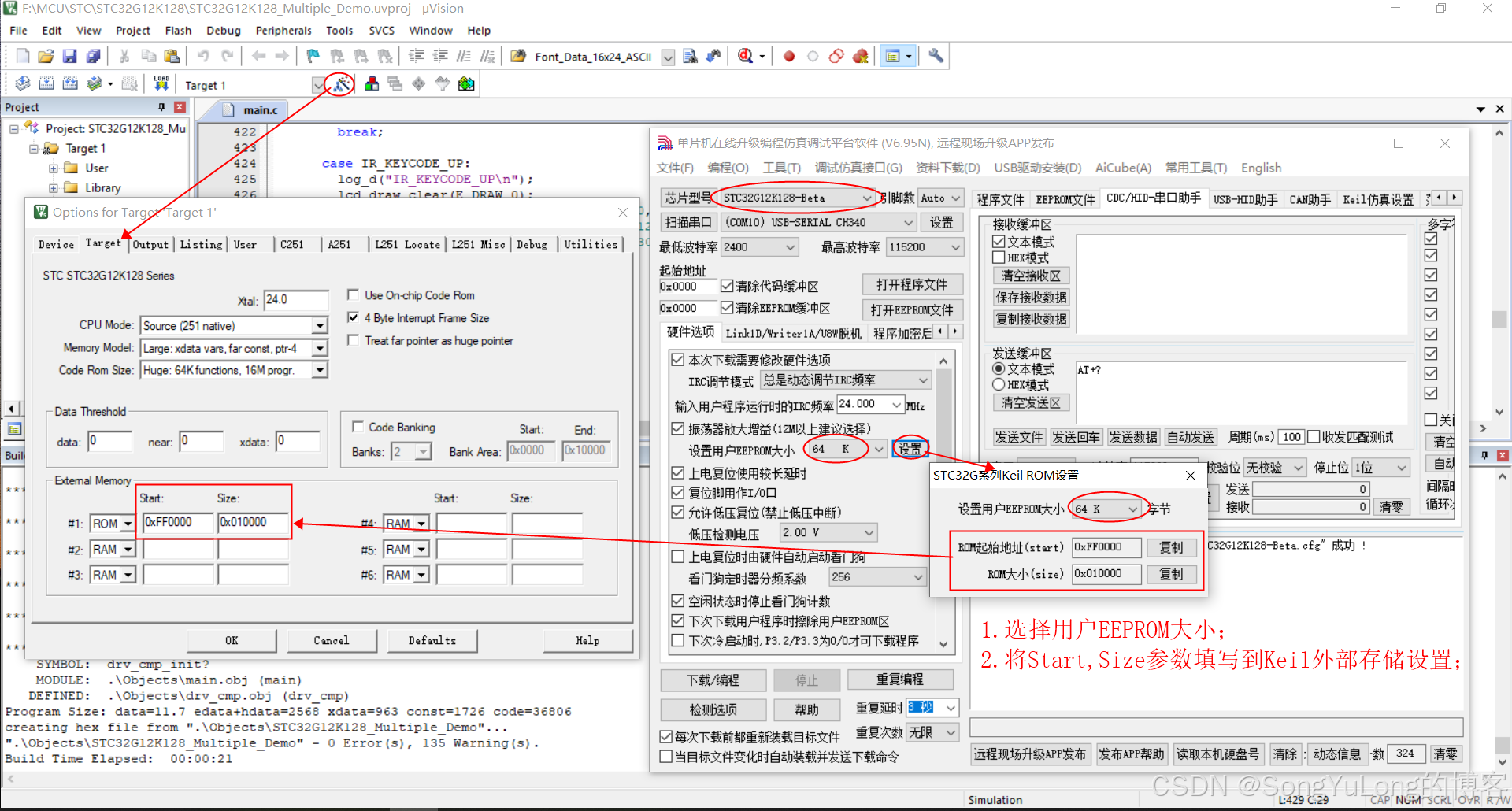Kill all breakpoints with the toolbar icon

tap(861, 56)
